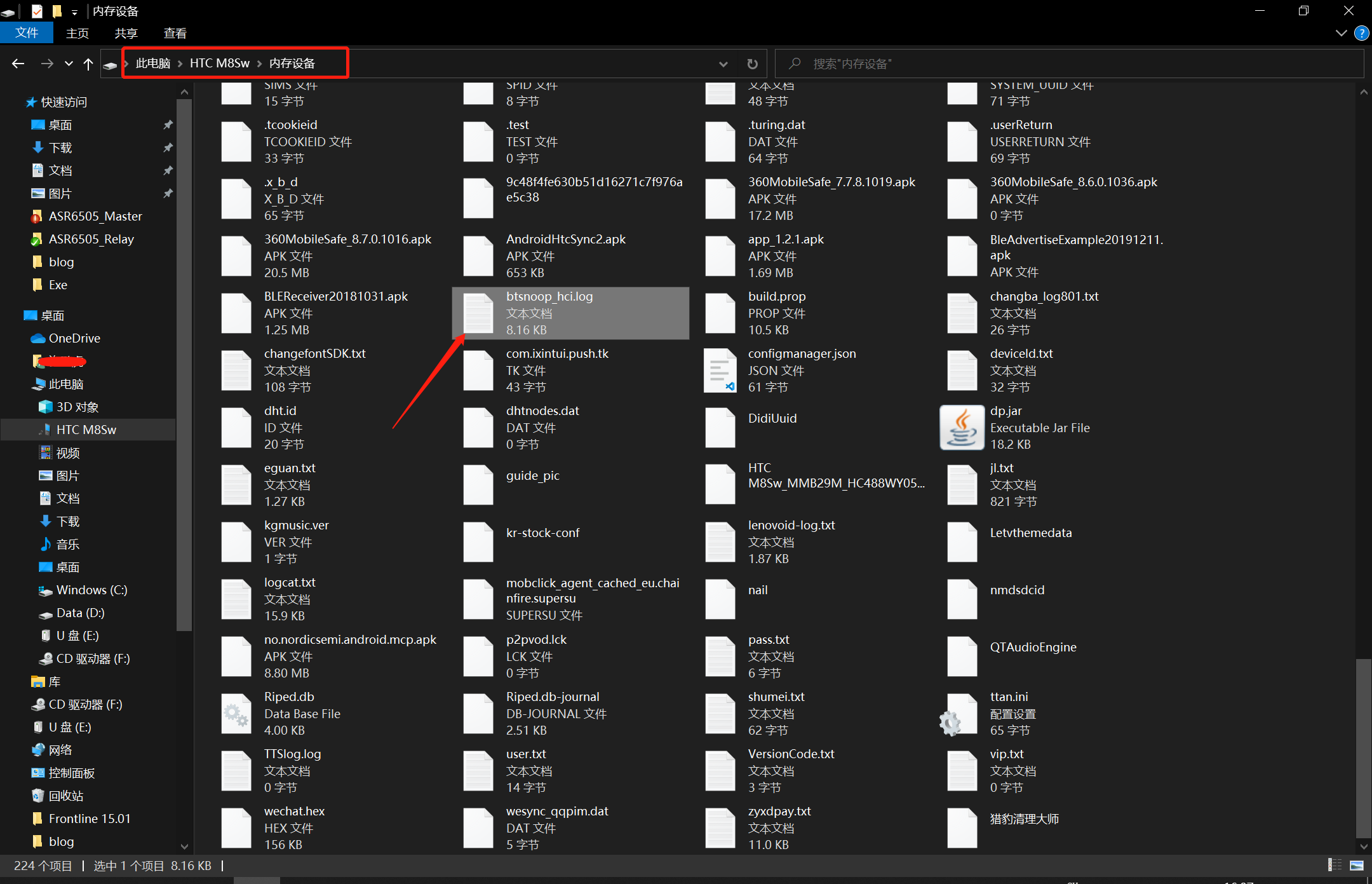This screenshot has width=1372, height=884.
Task: Click the Help question mark button
Action: (1361, 32)
